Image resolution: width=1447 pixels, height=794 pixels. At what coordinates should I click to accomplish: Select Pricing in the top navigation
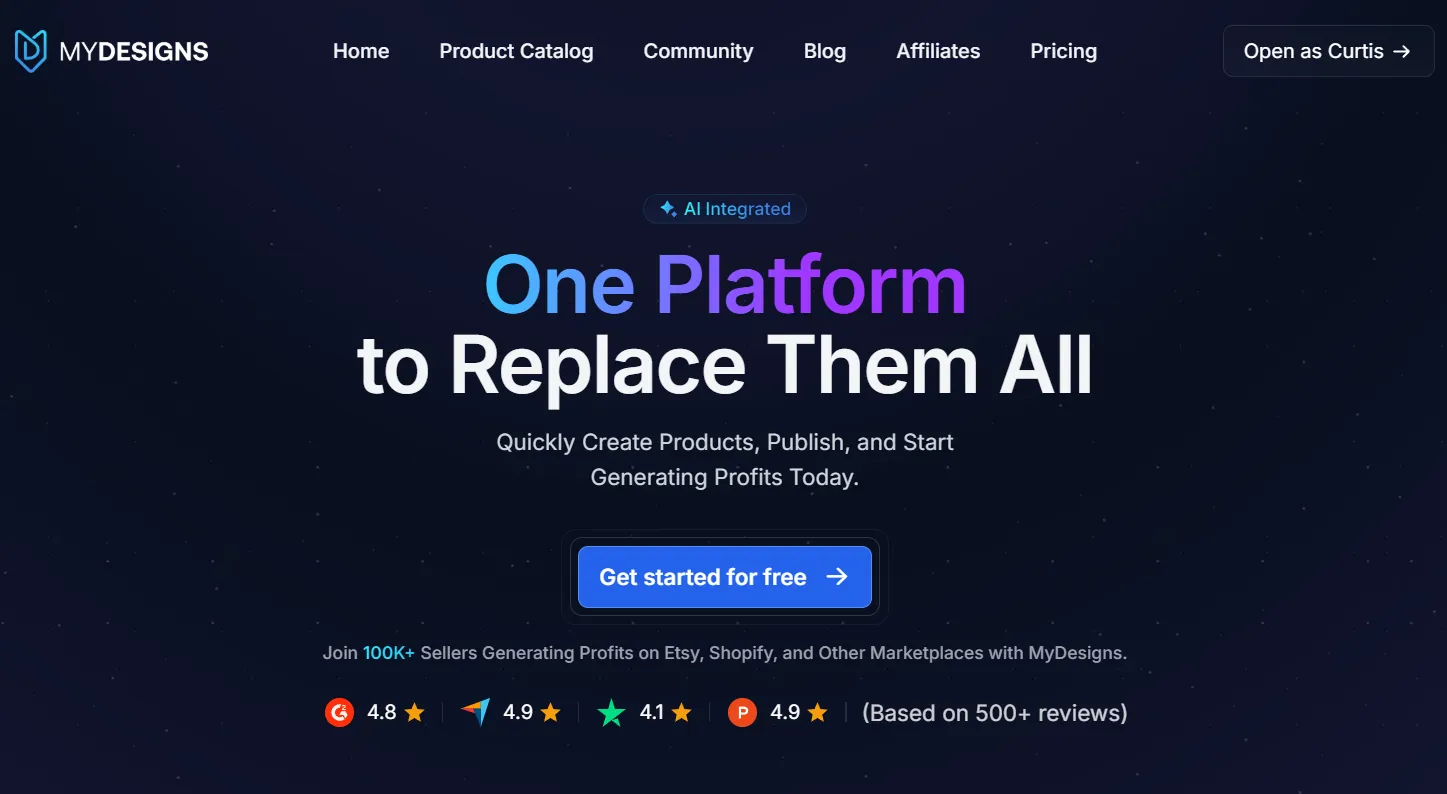pyautogui.click(x=1064, y=51)
